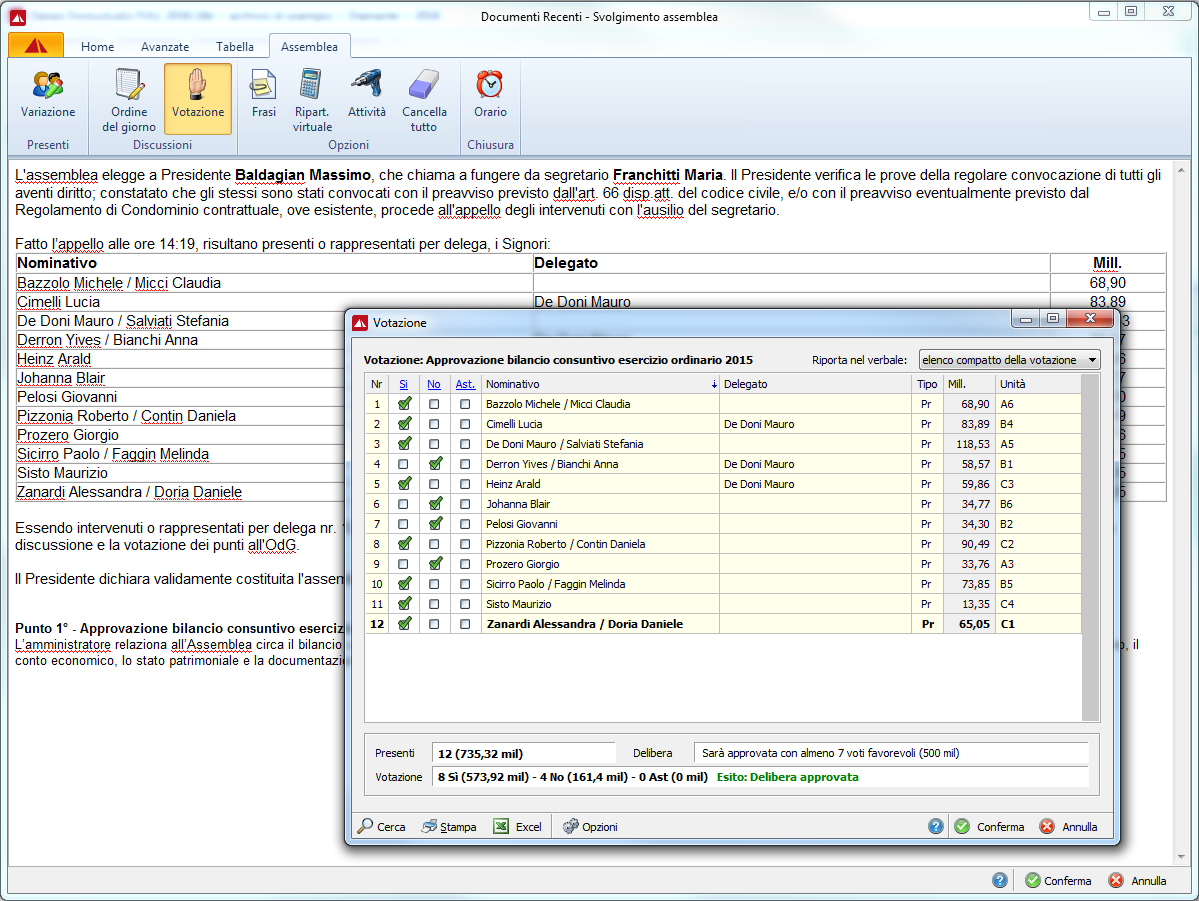Viewport: 1199px width, 901px height.
Task: Click Cancella tutto eraser
Action: tap(424, 100)
